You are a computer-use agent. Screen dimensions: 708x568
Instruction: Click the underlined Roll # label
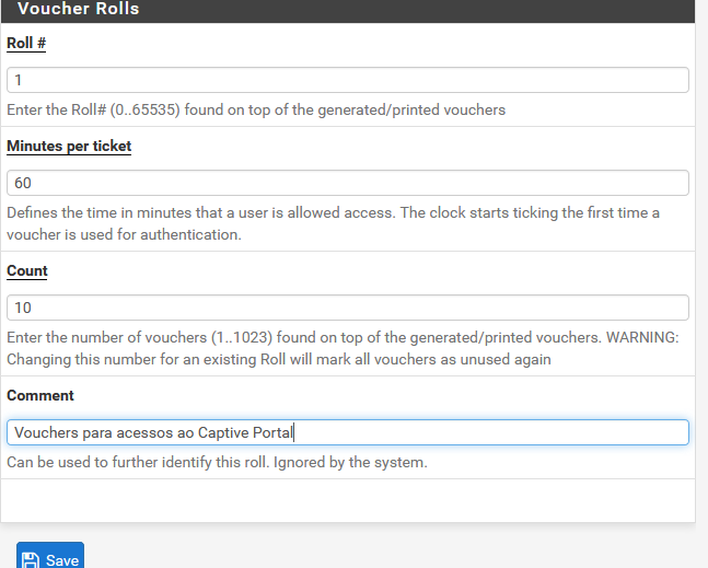tap(26, 43)
